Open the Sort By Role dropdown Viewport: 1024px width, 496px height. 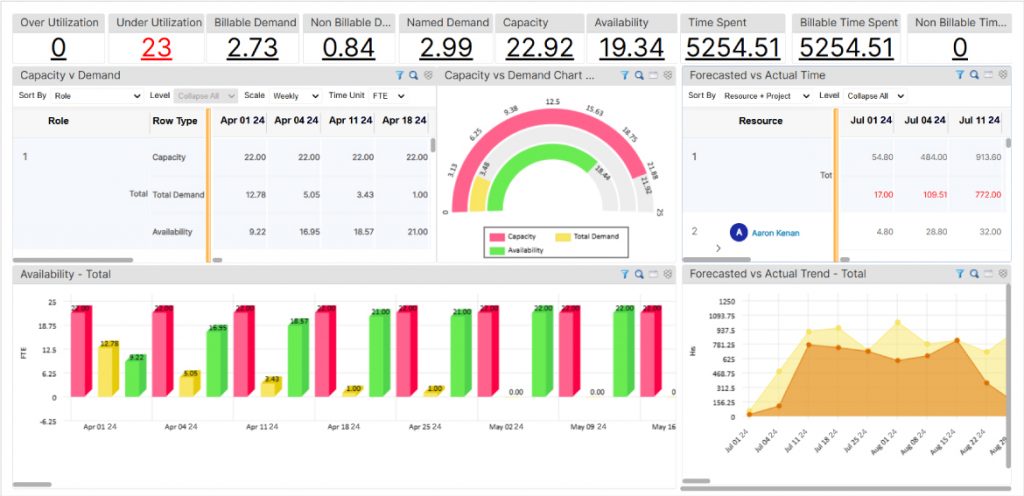click(97, 96)
